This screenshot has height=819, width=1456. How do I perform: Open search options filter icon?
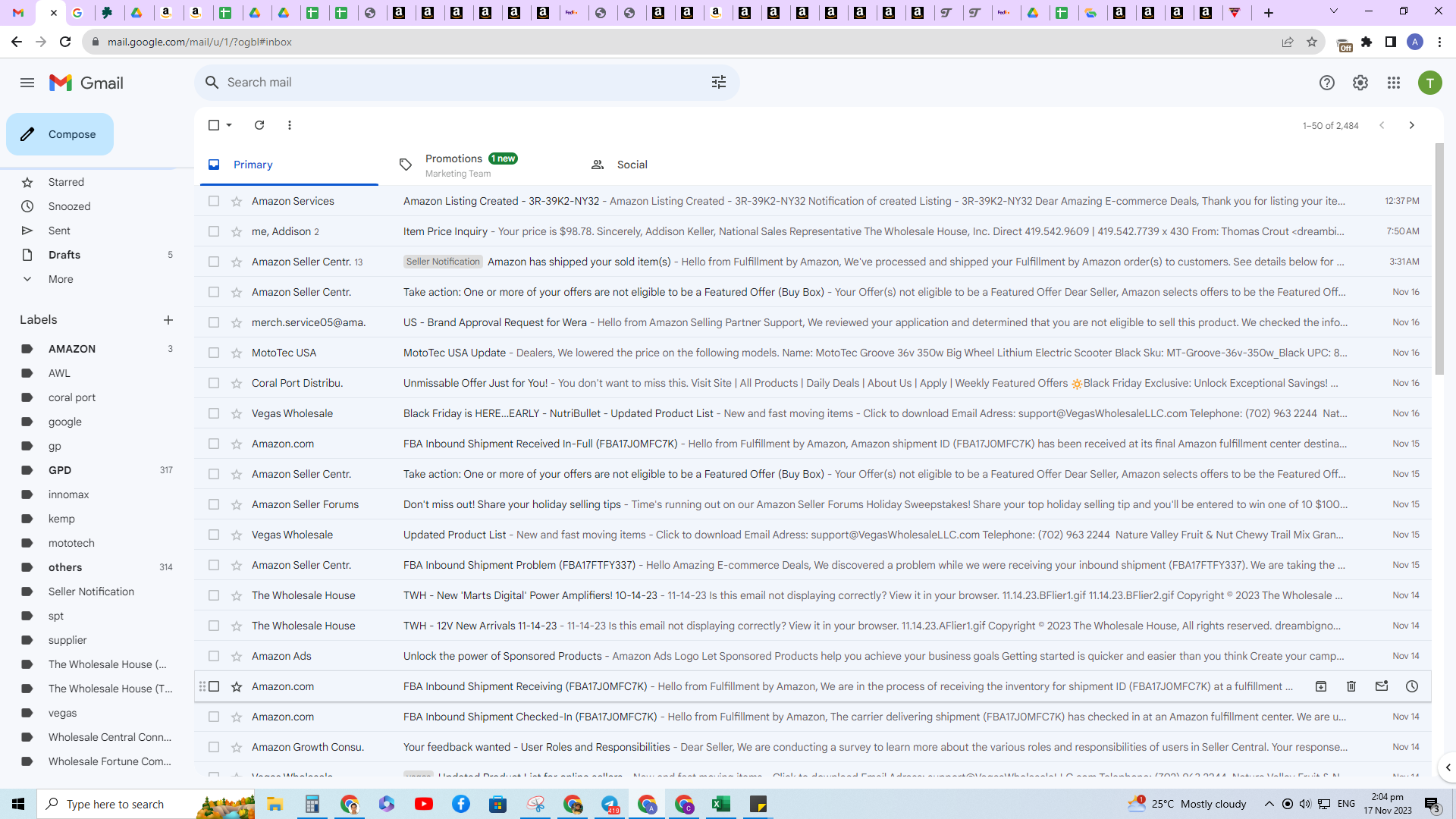coord(719,83)
